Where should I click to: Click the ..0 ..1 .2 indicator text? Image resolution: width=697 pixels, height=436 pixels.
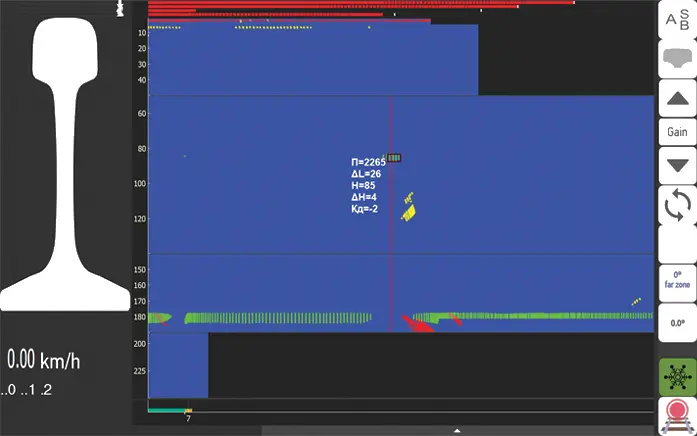click(x=26, y=390)
